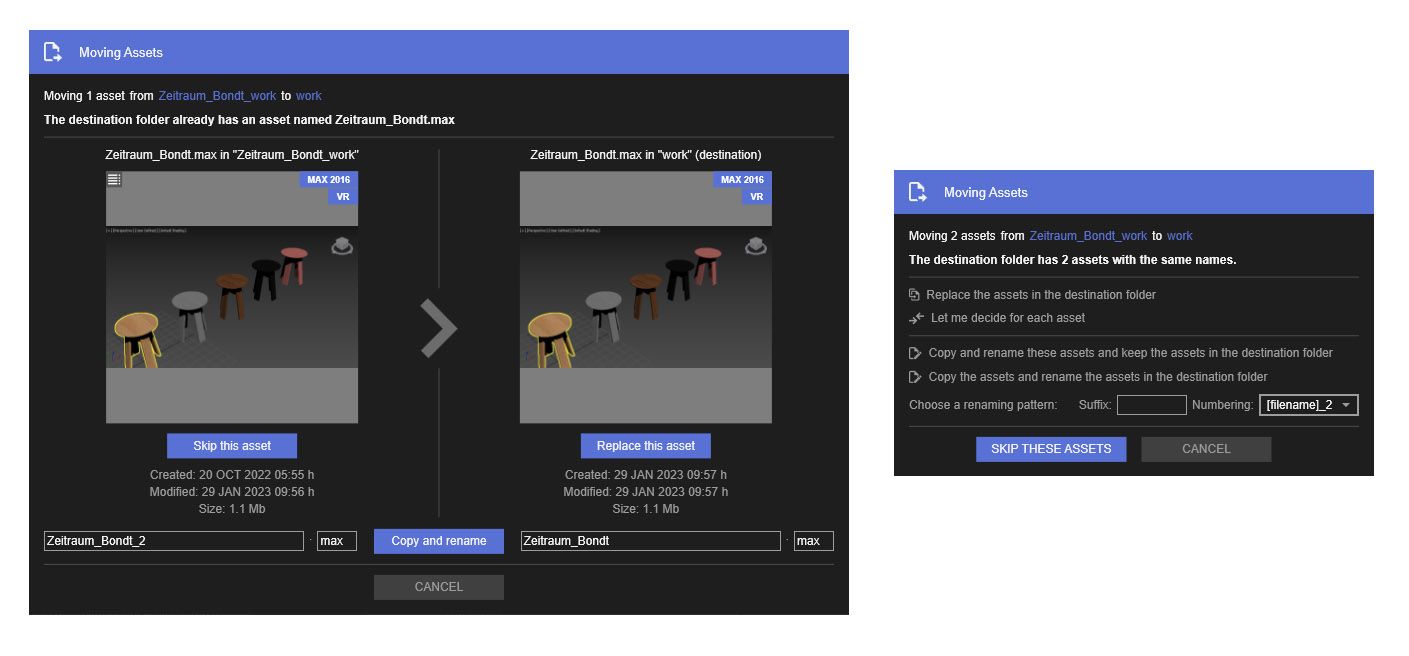Viewport: 1409px width, 656px height.
Task: Click the large chevron arrow between previews
Action: tap(438, 328)
